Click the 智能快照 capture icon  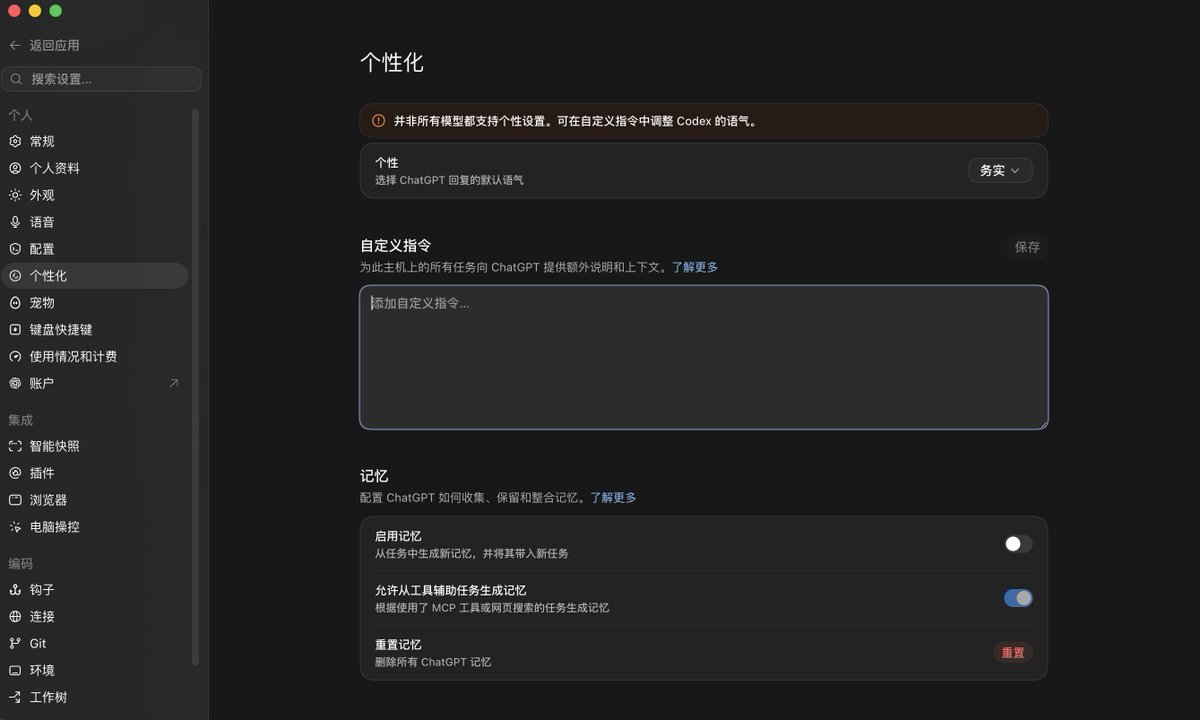(15, 446)
